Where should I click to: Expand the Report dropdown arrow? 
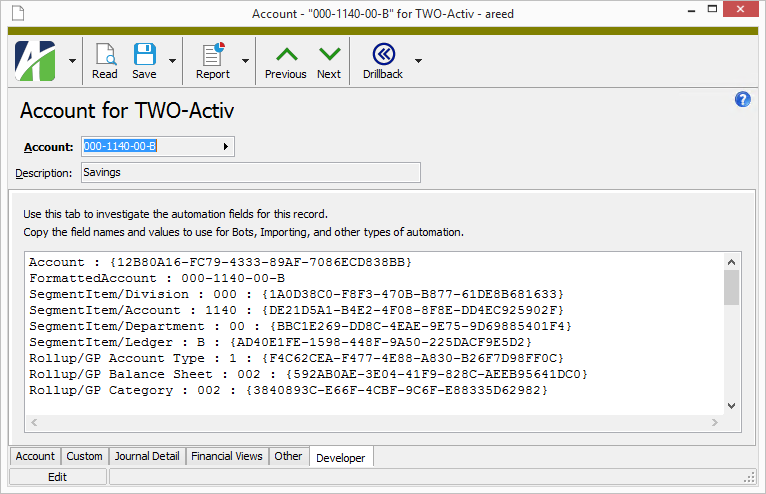click(x=245, y=61)
